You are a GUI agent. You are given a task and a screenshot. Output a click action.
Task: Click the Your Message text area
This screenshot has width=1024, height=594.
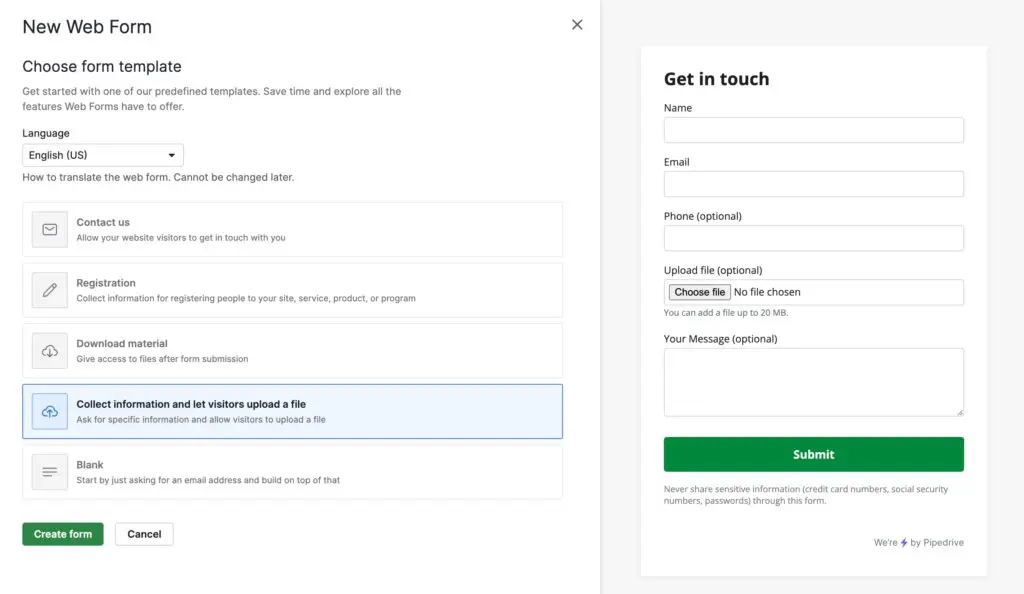coord(813,381)
